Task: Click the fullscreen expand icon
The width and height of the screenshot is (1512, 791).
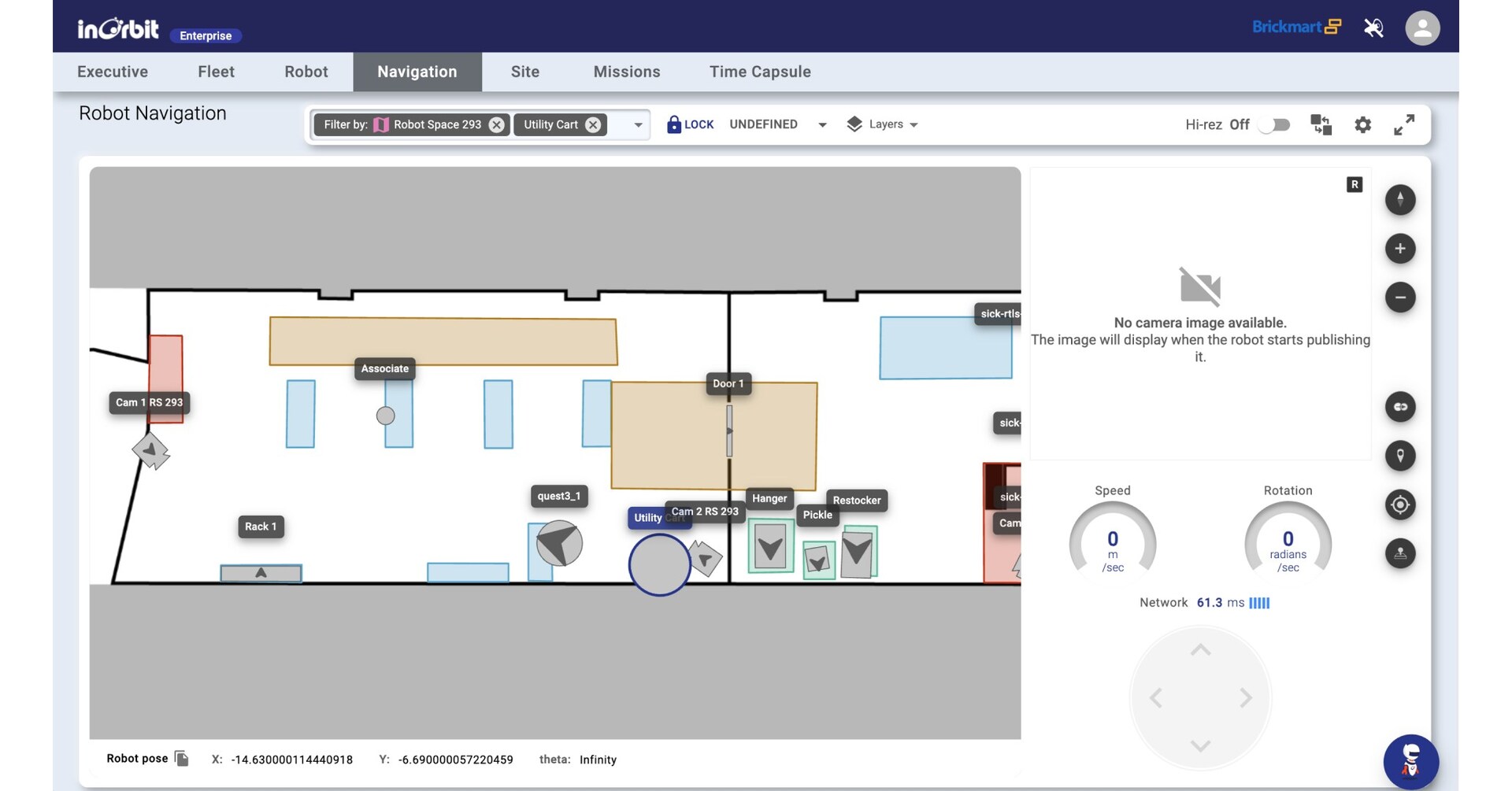Action: click(x=1405, y=124)
